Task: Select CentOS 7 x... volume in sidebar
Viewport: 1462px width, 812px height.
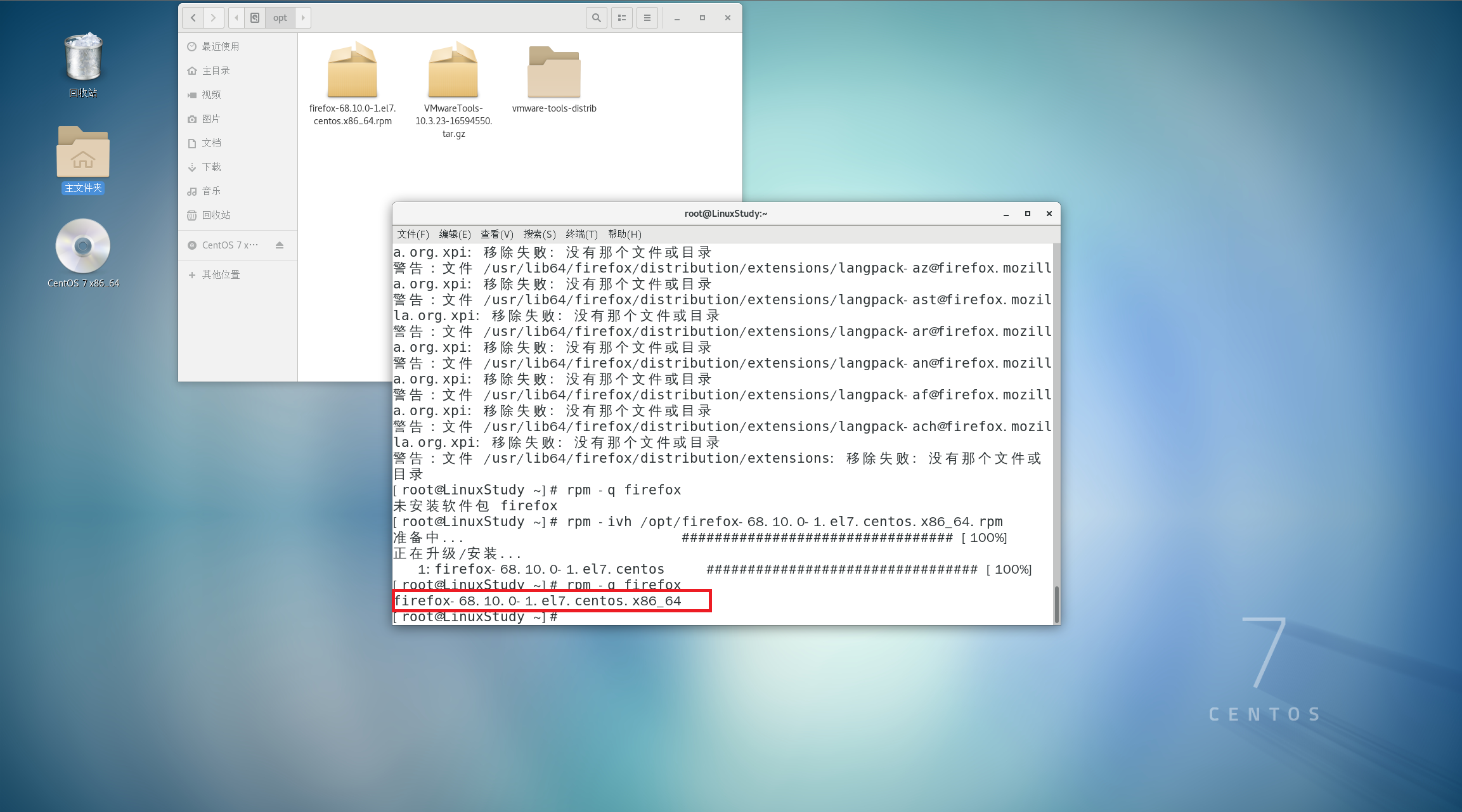Action: click(x=230, y=245)
